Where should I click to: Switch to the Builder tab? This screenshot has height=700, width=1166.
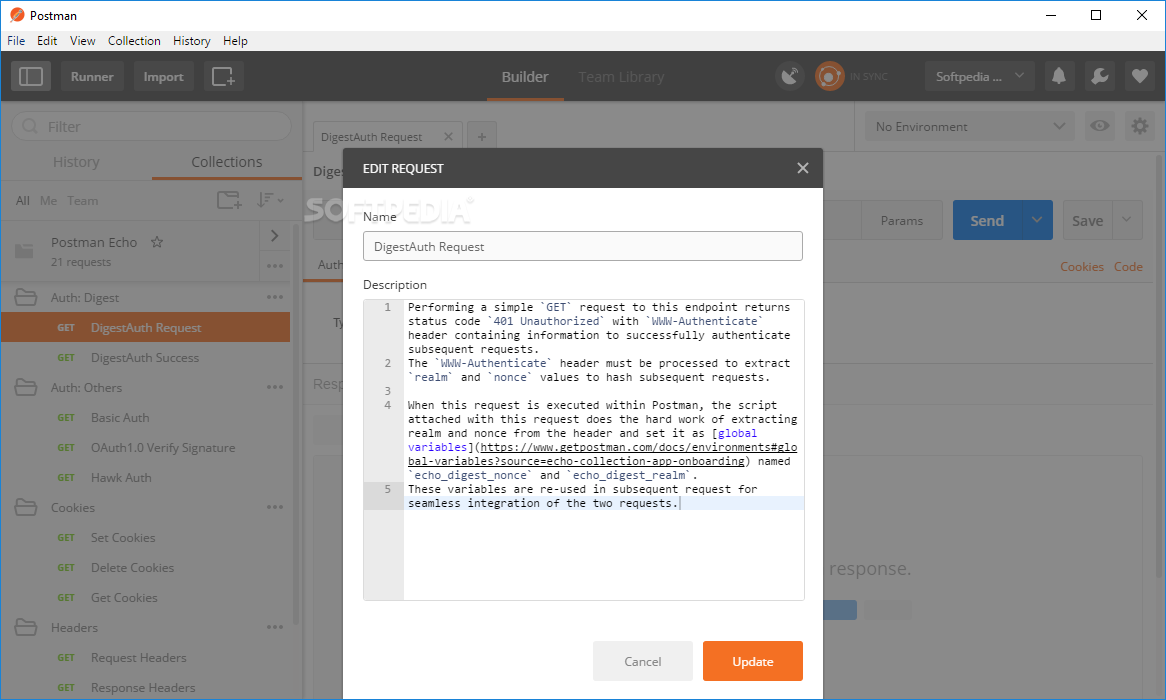coord(525,77)
